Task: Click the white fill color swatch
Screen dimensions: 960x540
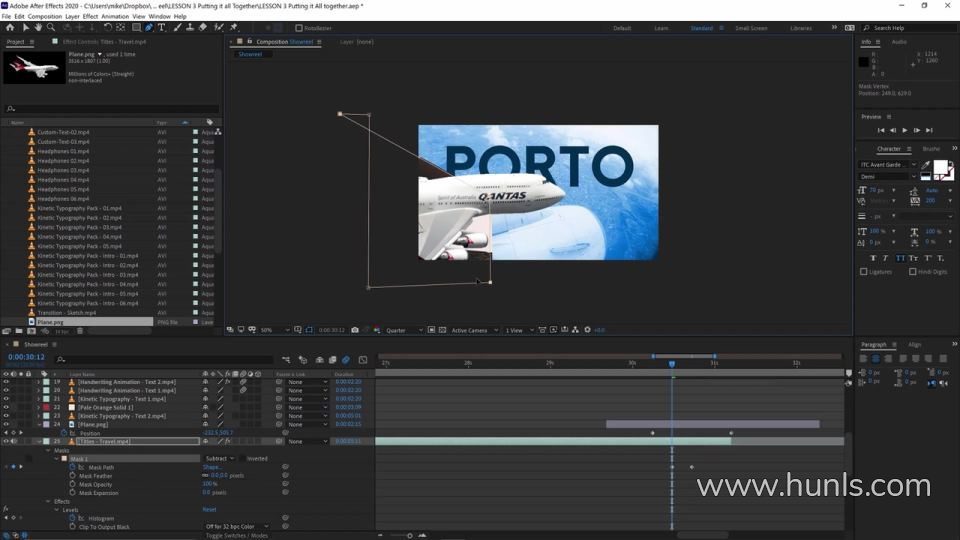Action: (940, 169)
